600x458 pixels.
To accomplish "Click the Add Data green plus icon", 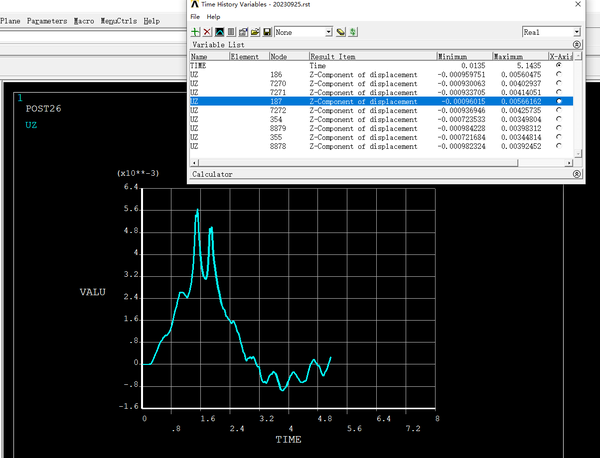I will click(196, 32).
